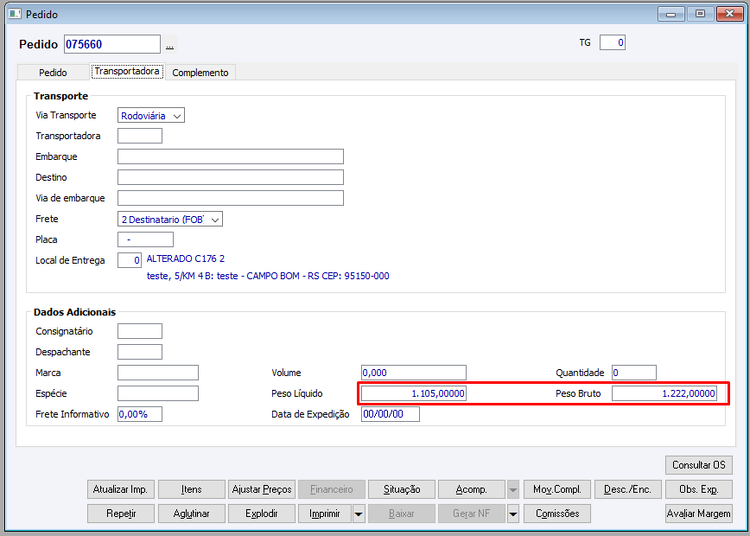750x536 pixels.
Task: Click the Ajustar Preços button
Action: pos(262,490)
